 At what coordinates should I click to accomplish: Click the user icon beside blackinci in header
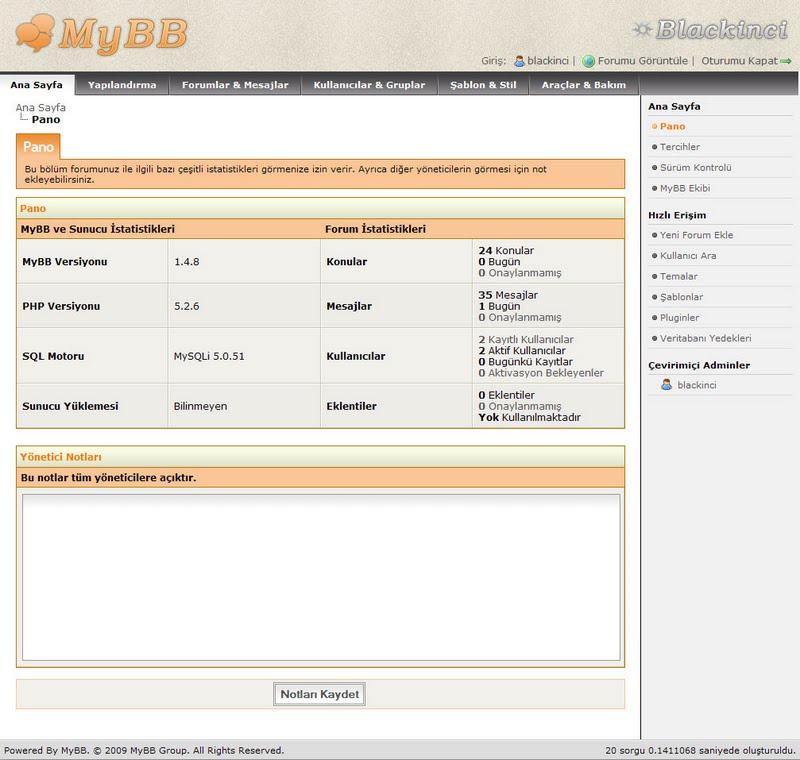[x=519, y=61]
